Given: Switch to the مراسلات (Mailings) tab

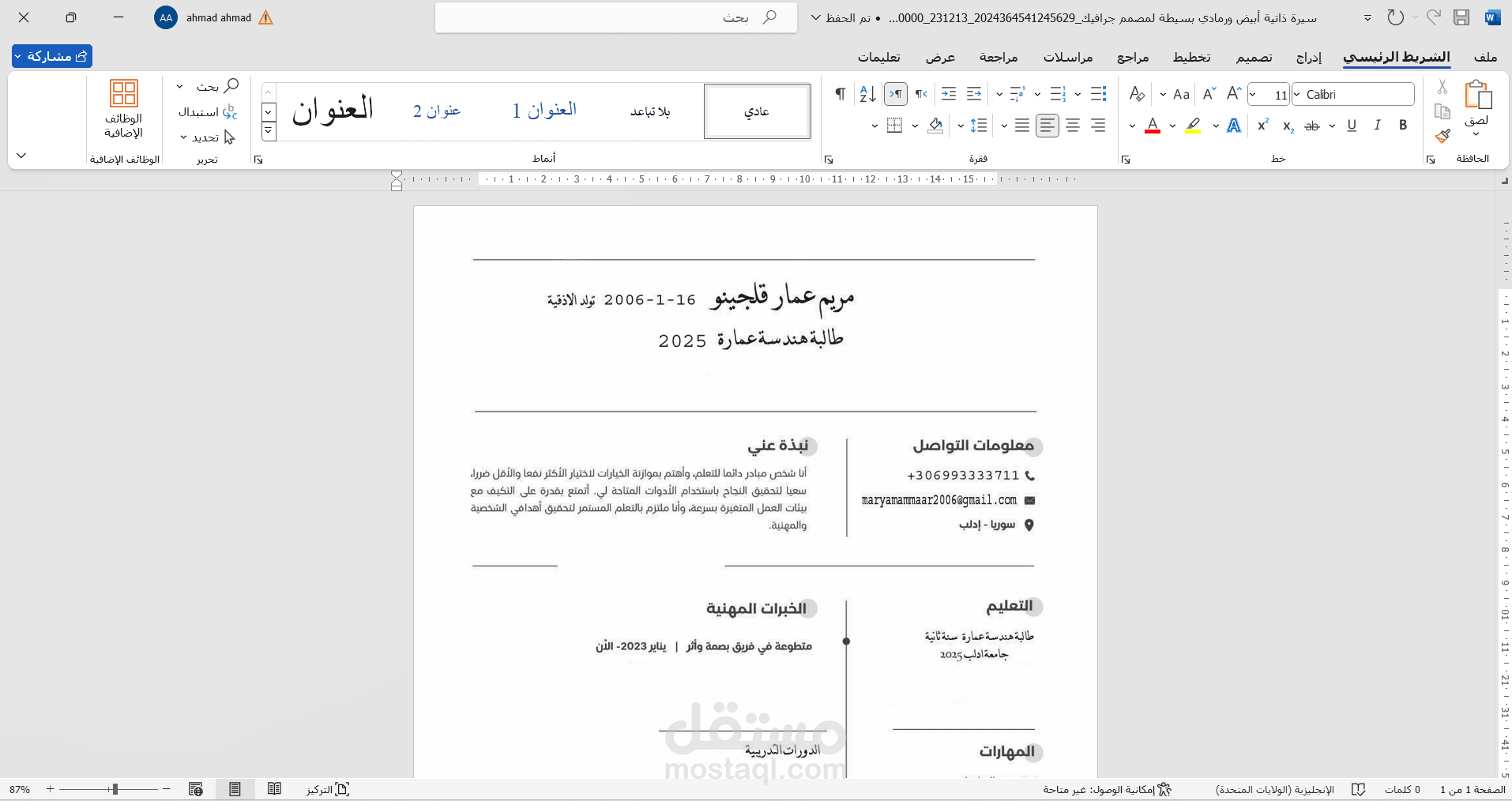Looking at the screenshot, I should [1068, 57].
